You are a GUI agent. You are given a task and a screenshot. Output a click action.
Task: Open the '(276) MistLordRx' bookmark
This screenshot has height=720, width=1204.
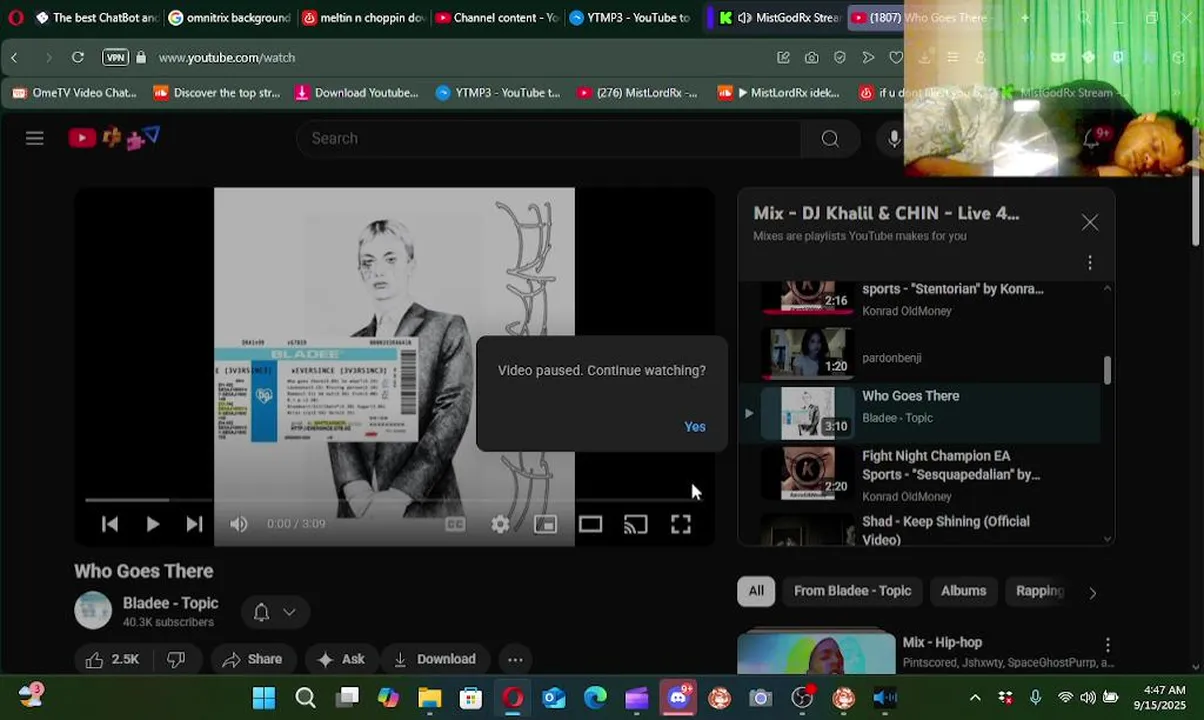click(x=637, y=93)
